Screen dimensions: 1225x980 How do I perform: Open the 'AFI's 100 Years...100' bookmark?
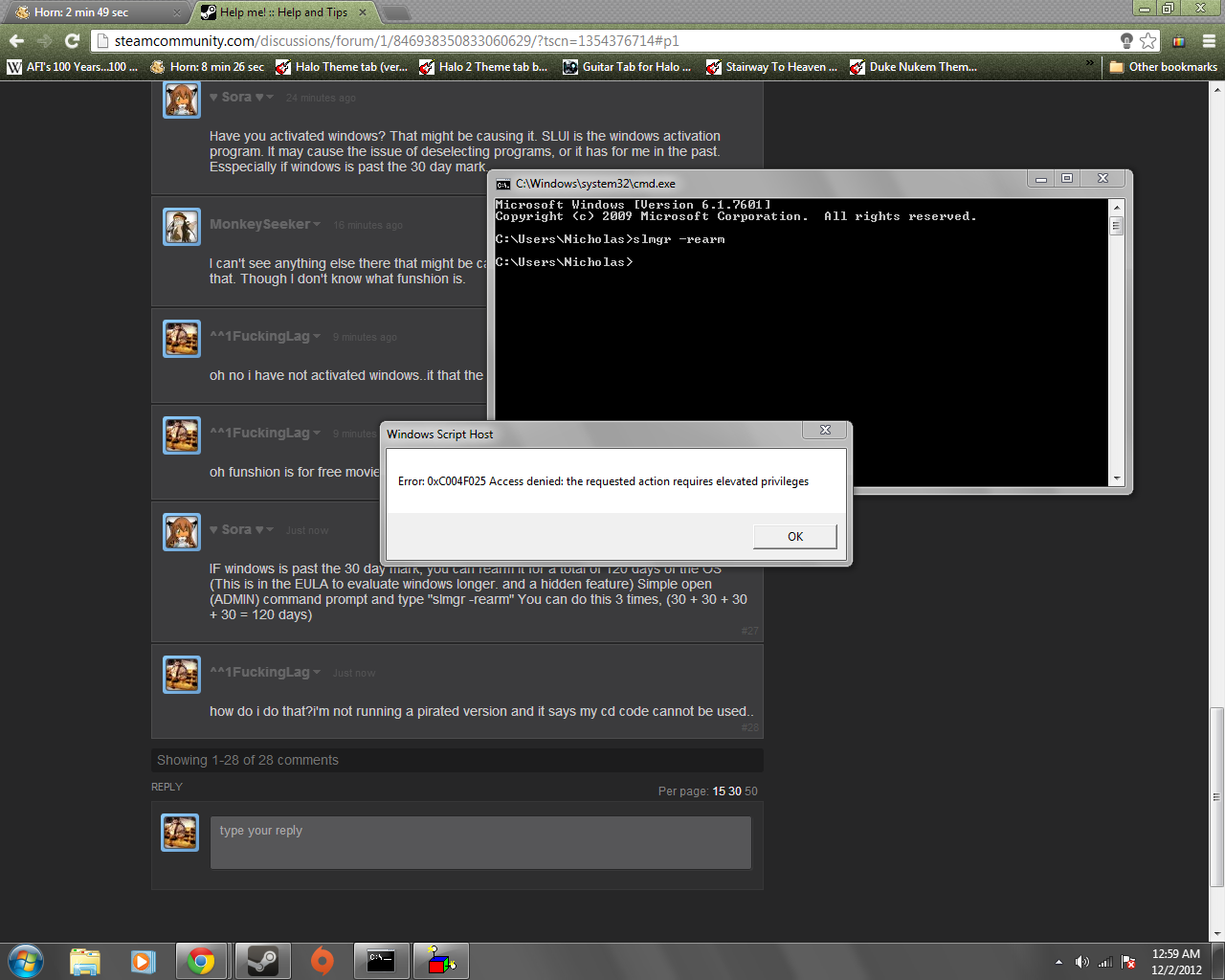pyautogui.click(x=73, y=67)
